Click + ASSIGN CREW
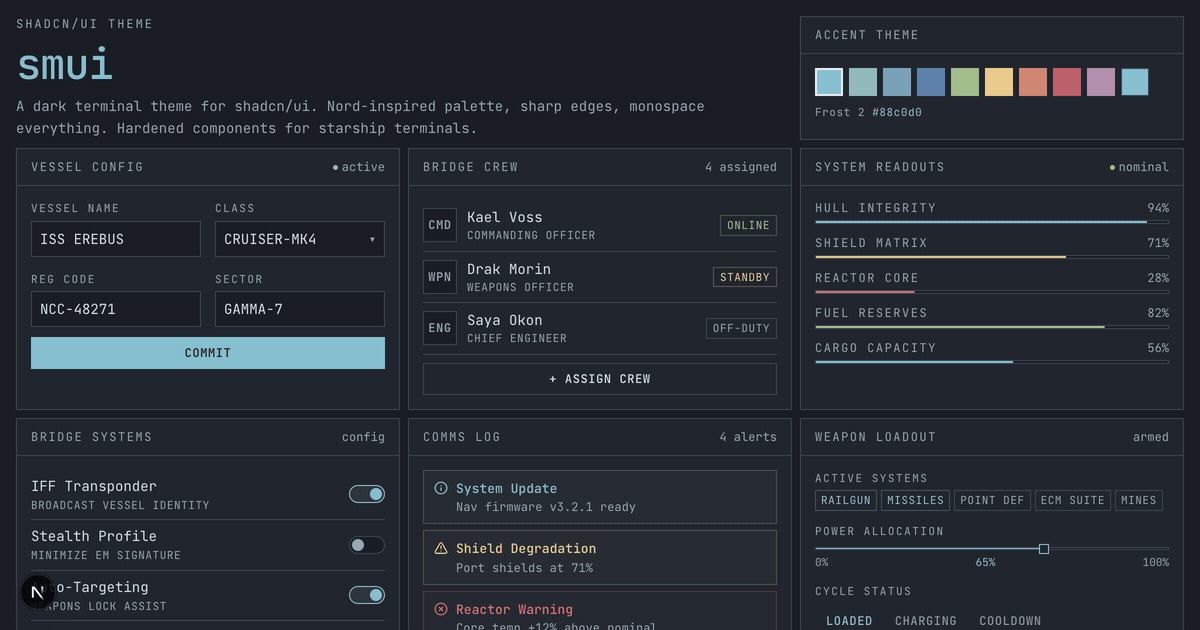 point(599,378)
